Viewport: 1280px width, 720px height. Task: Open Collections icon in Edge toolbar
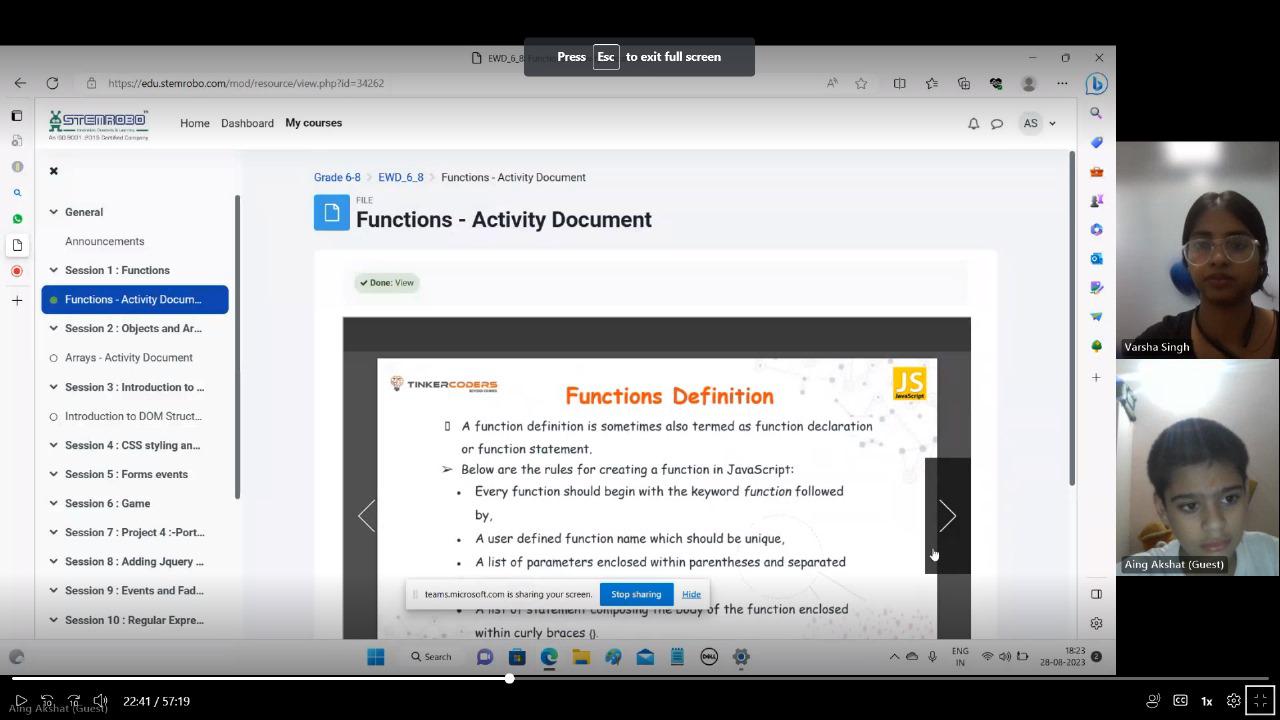point(964,83)
